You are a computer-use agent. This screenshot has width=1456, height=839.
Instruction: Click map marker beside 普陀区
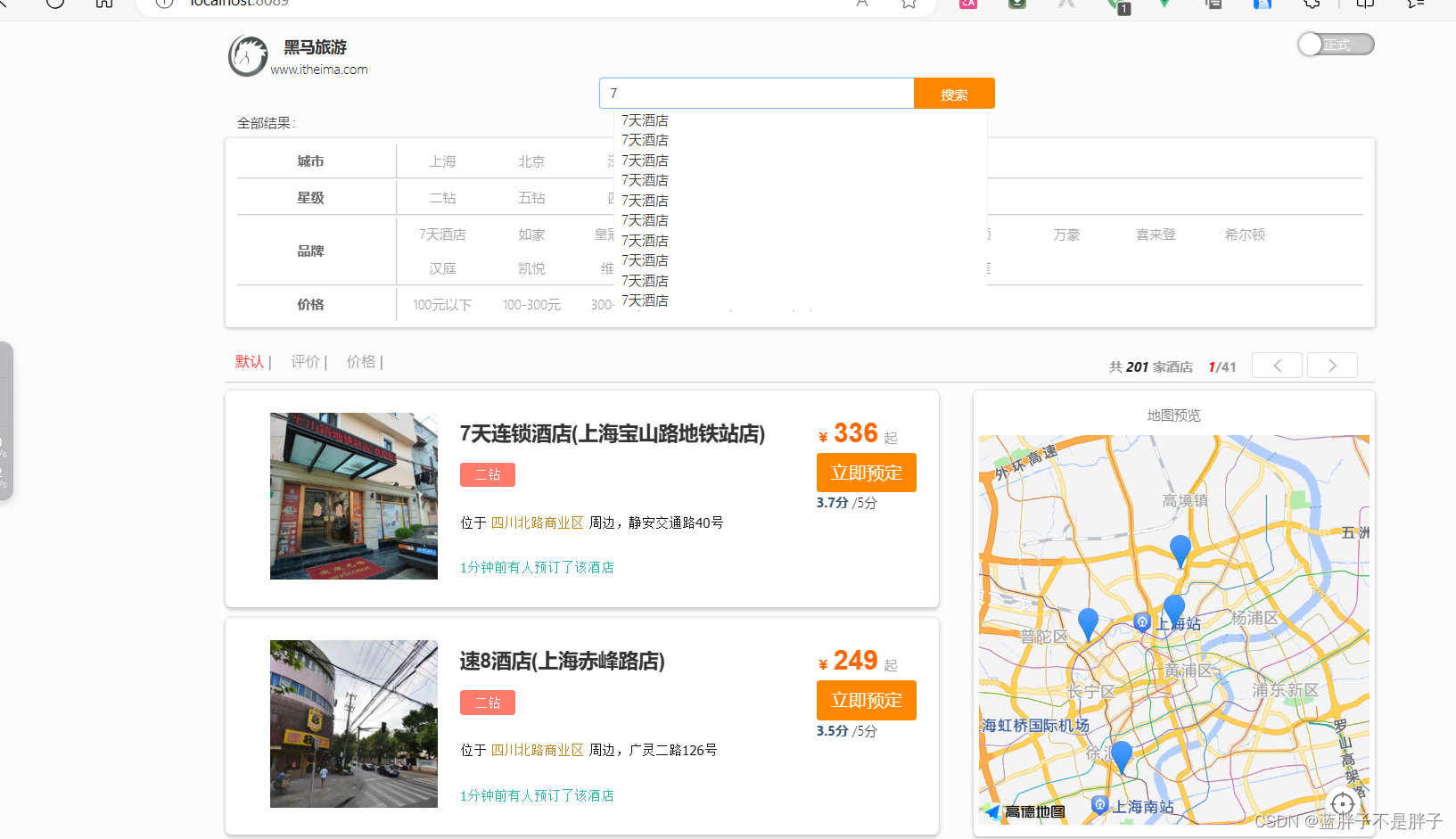[1088, 623]
